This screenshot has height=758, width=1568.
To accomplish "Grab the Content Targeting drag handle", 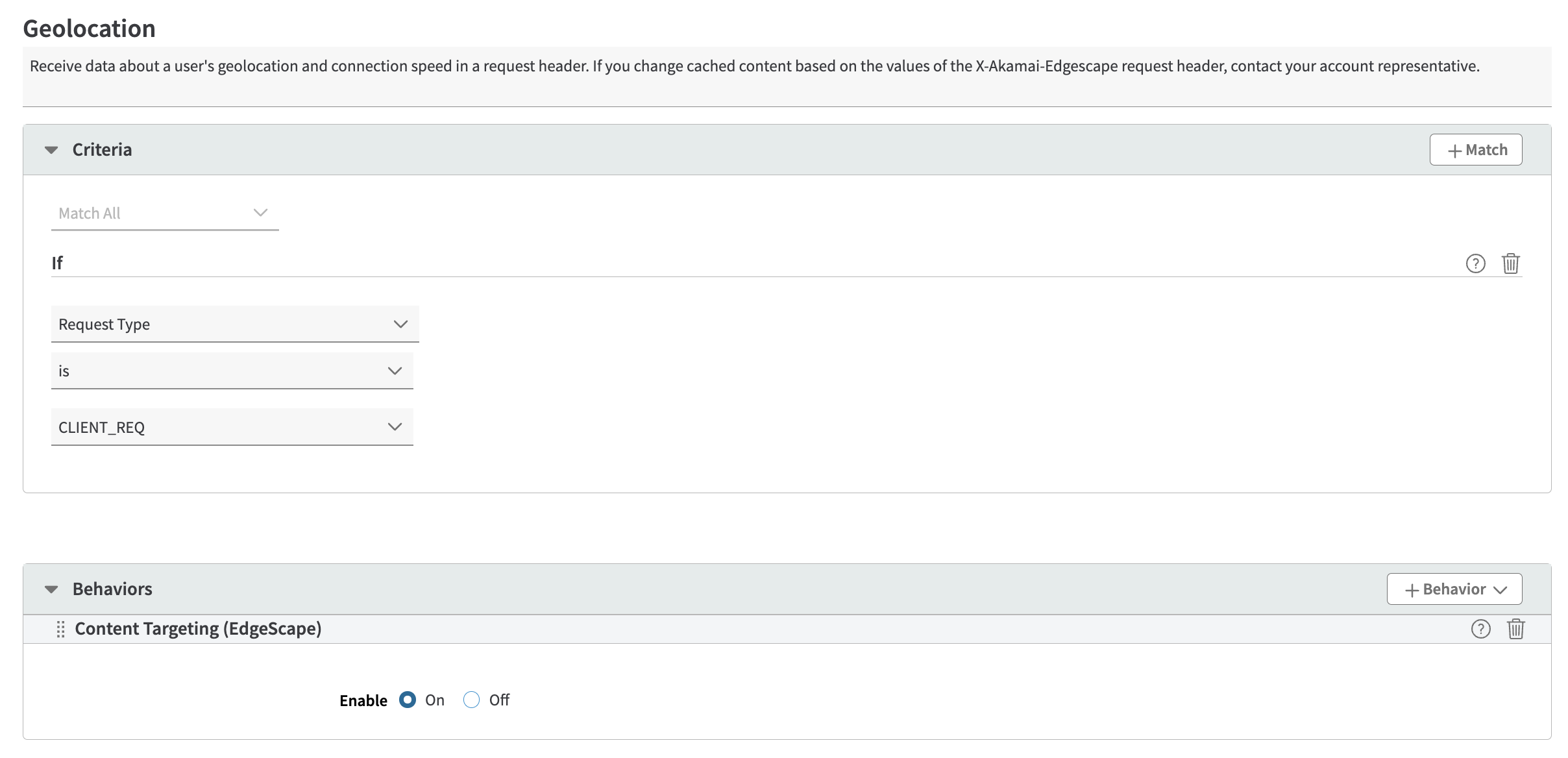I will pyautogui.click(x=60, y=629).
